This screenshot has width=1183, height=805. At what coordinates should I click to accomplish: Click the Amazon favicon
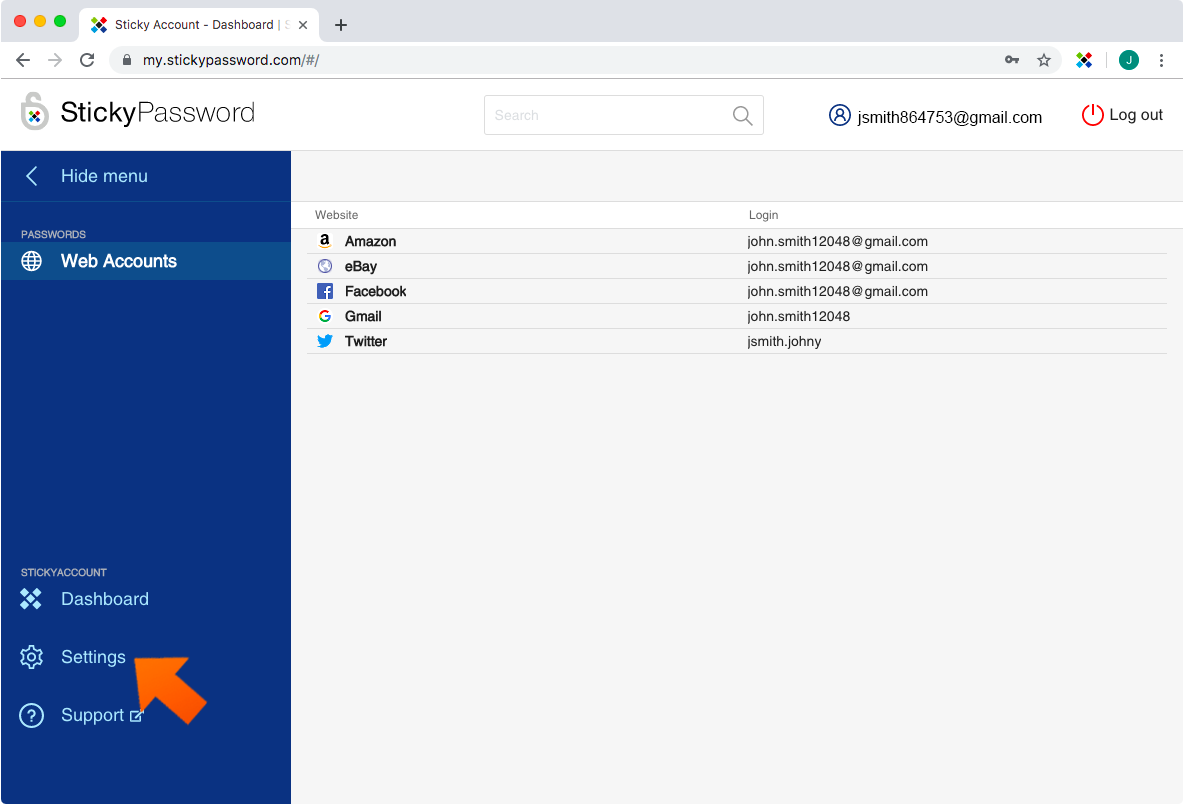(x=324, y=241)
